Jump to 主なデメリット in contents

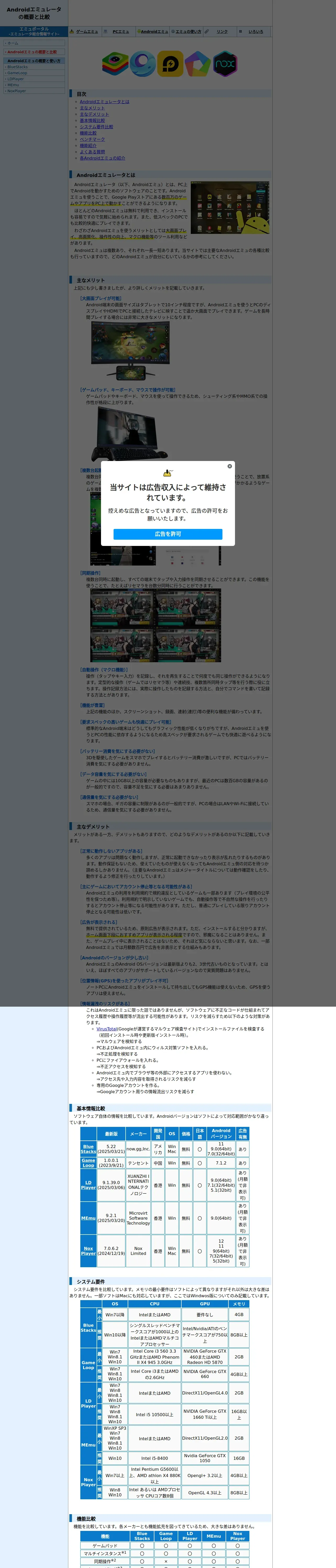tap(94, 114)
